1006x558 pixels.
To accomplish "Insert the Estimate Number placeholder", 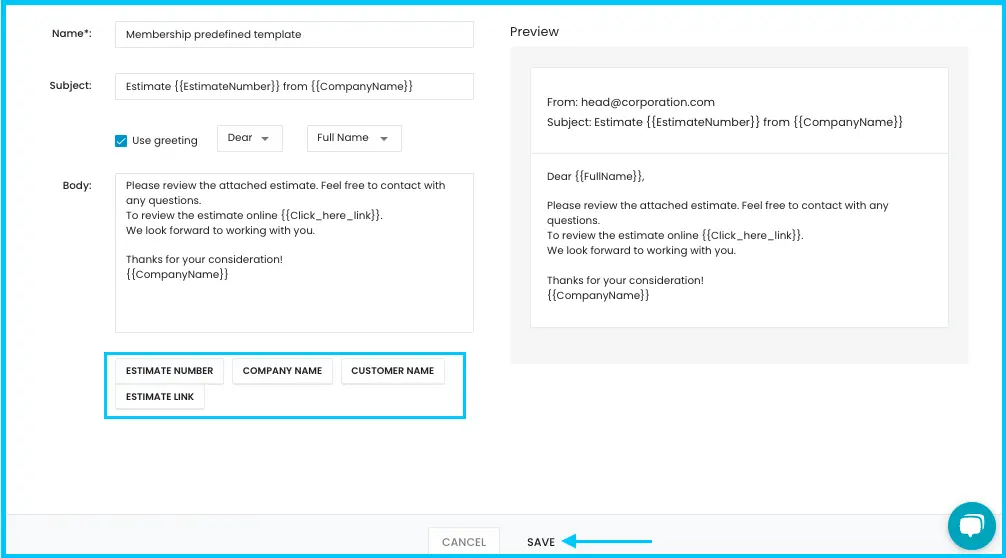I will (169, 371).
